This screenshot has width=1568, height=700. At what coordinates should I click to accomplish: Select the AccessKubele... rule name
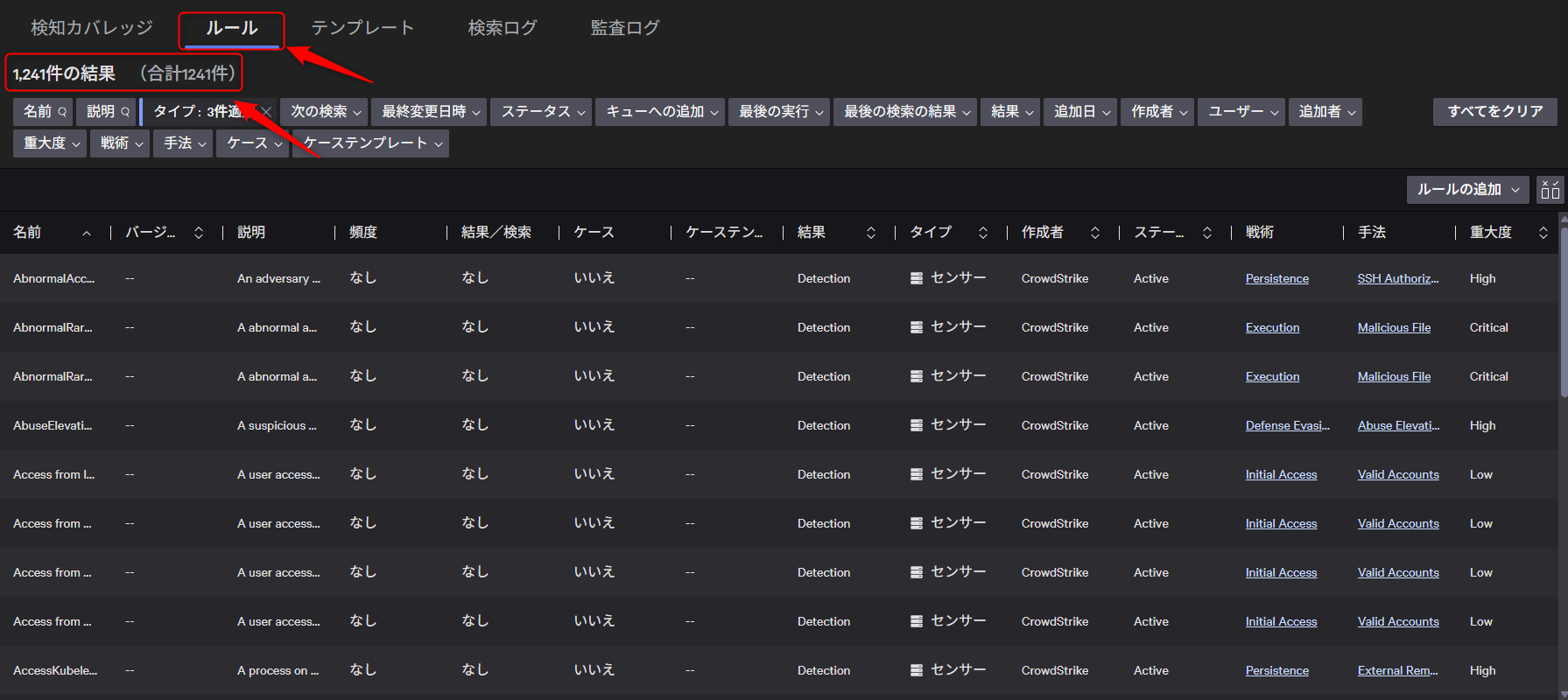pyautogui.click(x=55, y=670)
